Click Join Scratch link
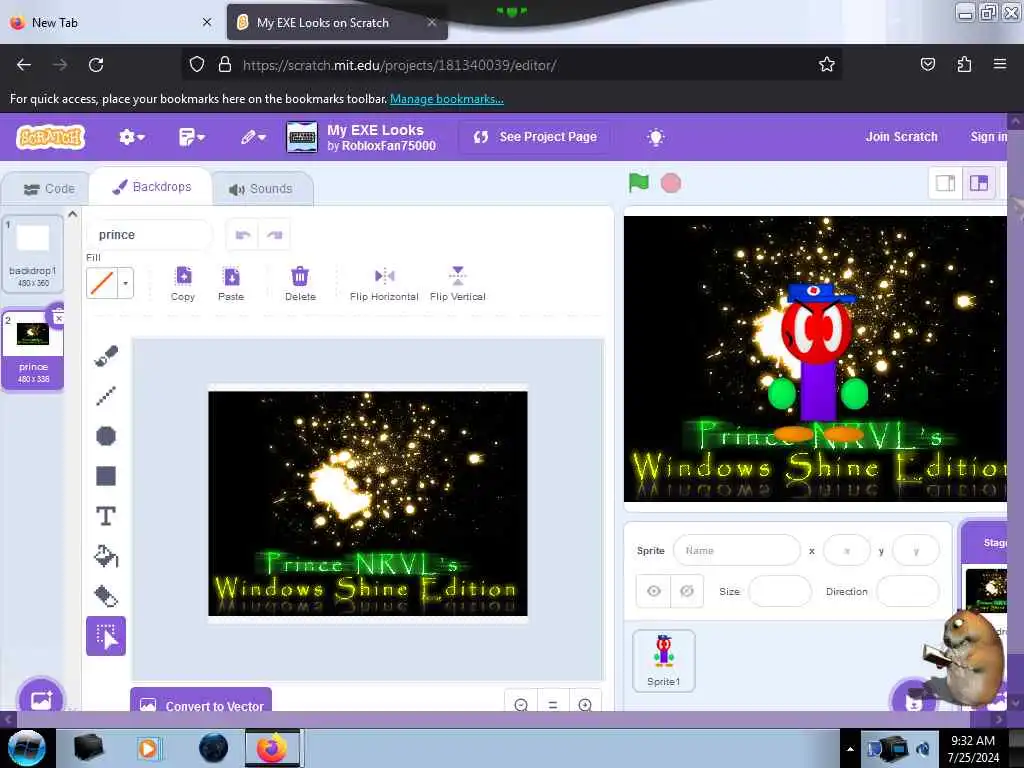Screen dimensions: 1024x768 901,137
